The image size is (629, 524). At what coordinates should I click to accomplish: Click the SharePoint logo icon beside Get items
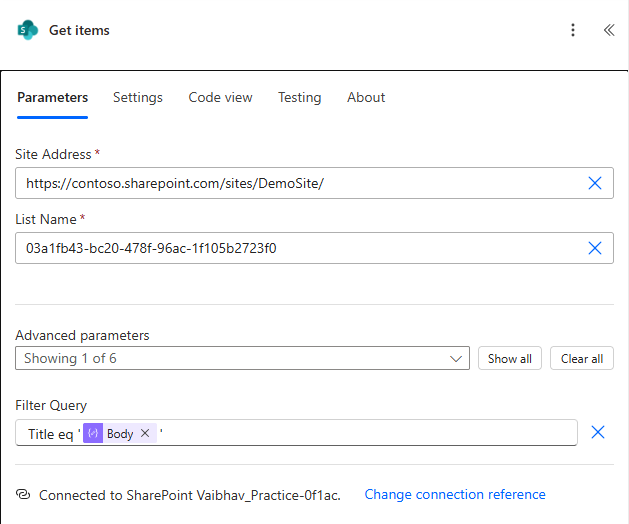[27, 30]
